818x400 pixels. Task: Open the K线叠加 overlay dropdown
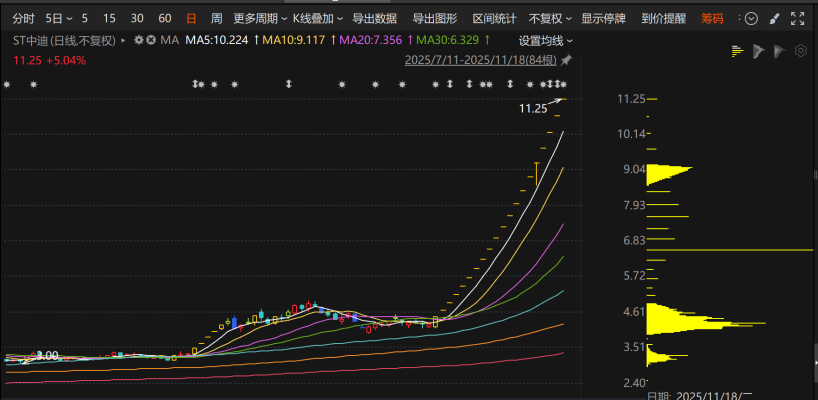coord(318,18)
